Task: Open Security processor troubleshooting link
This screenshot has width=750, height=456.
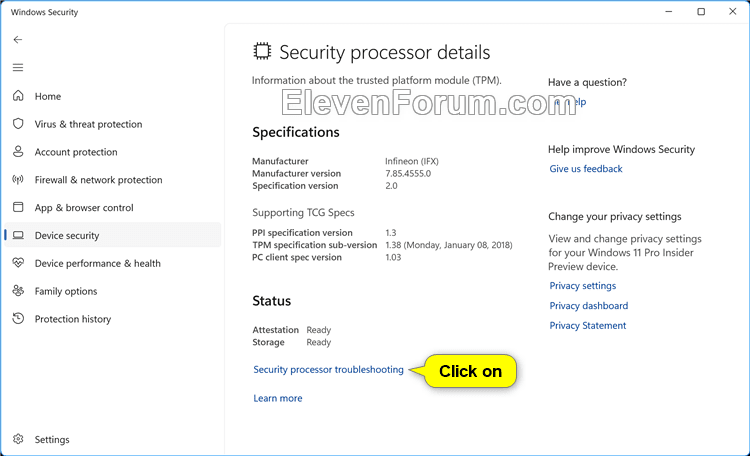Action: click(x=328, y=369)
